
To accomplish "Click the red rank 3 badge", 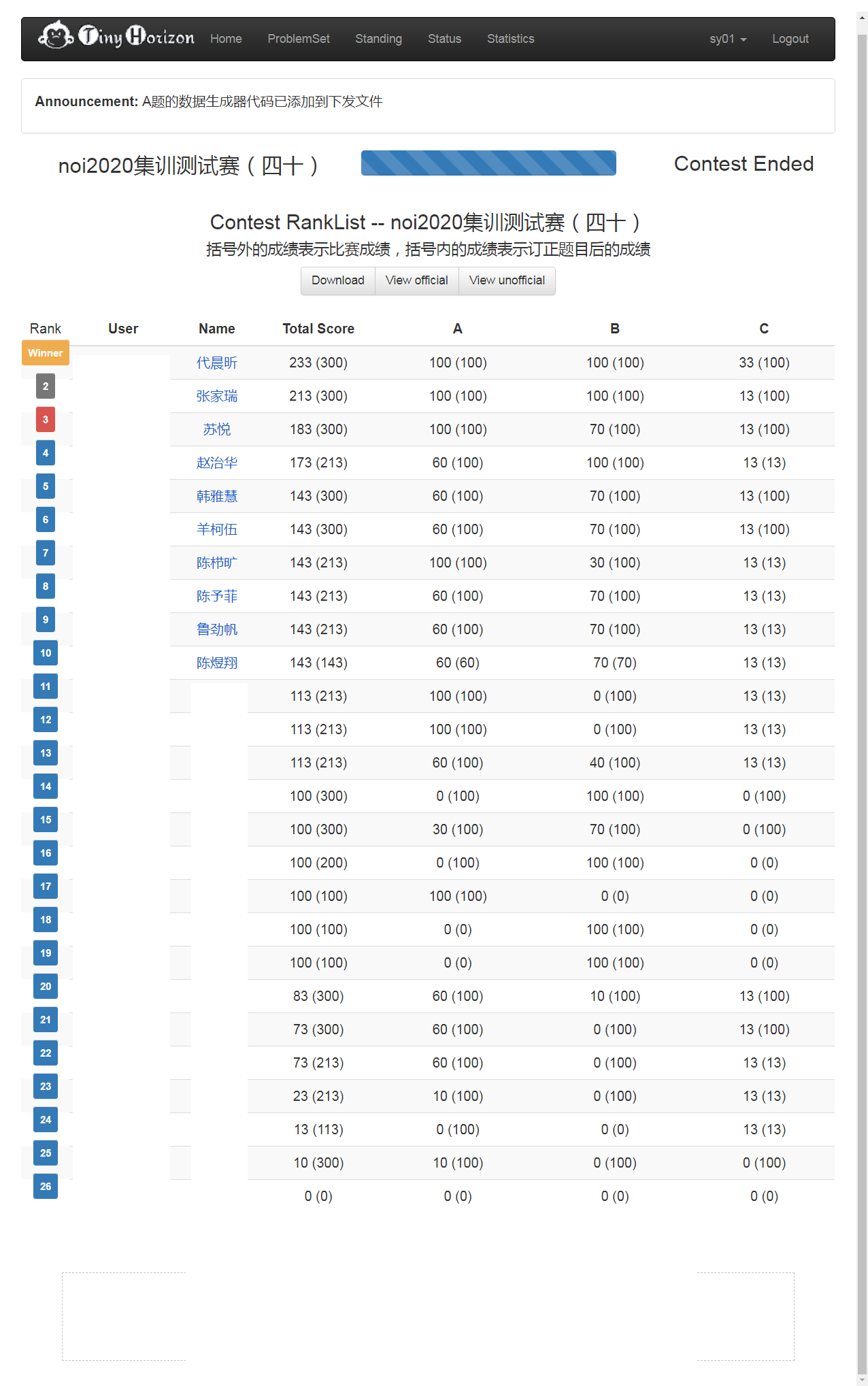I will click(x=46, y=420).
